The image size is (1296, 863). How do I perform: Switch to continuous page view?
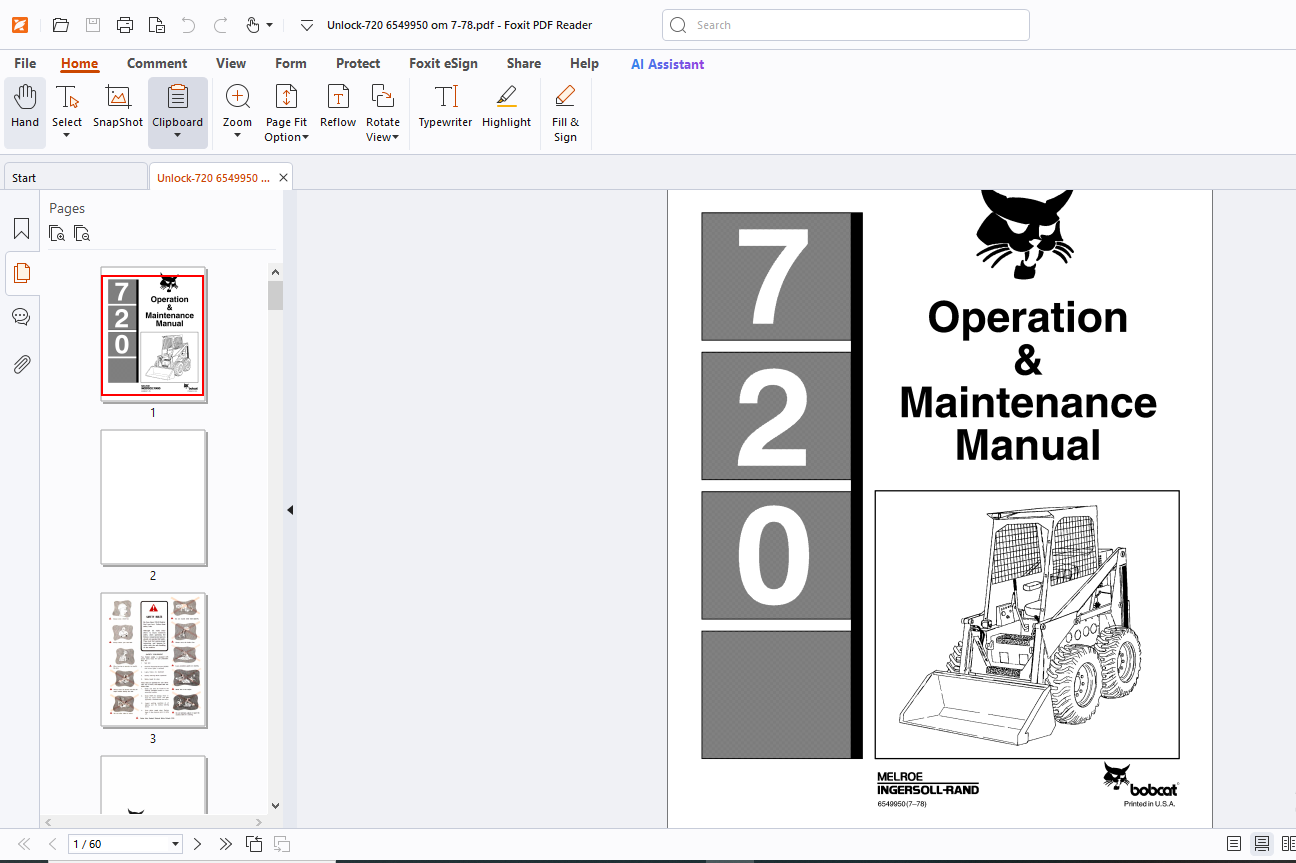tap(1262, 844)
